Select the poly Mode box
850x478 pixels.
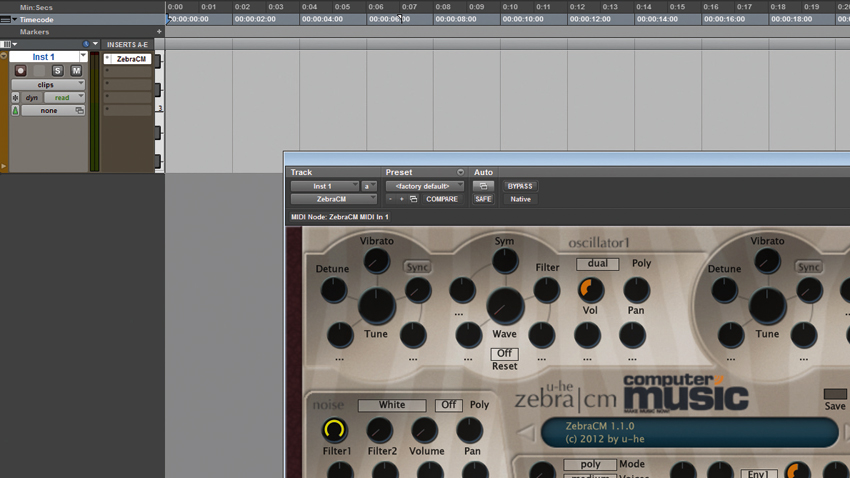[590, 464]
